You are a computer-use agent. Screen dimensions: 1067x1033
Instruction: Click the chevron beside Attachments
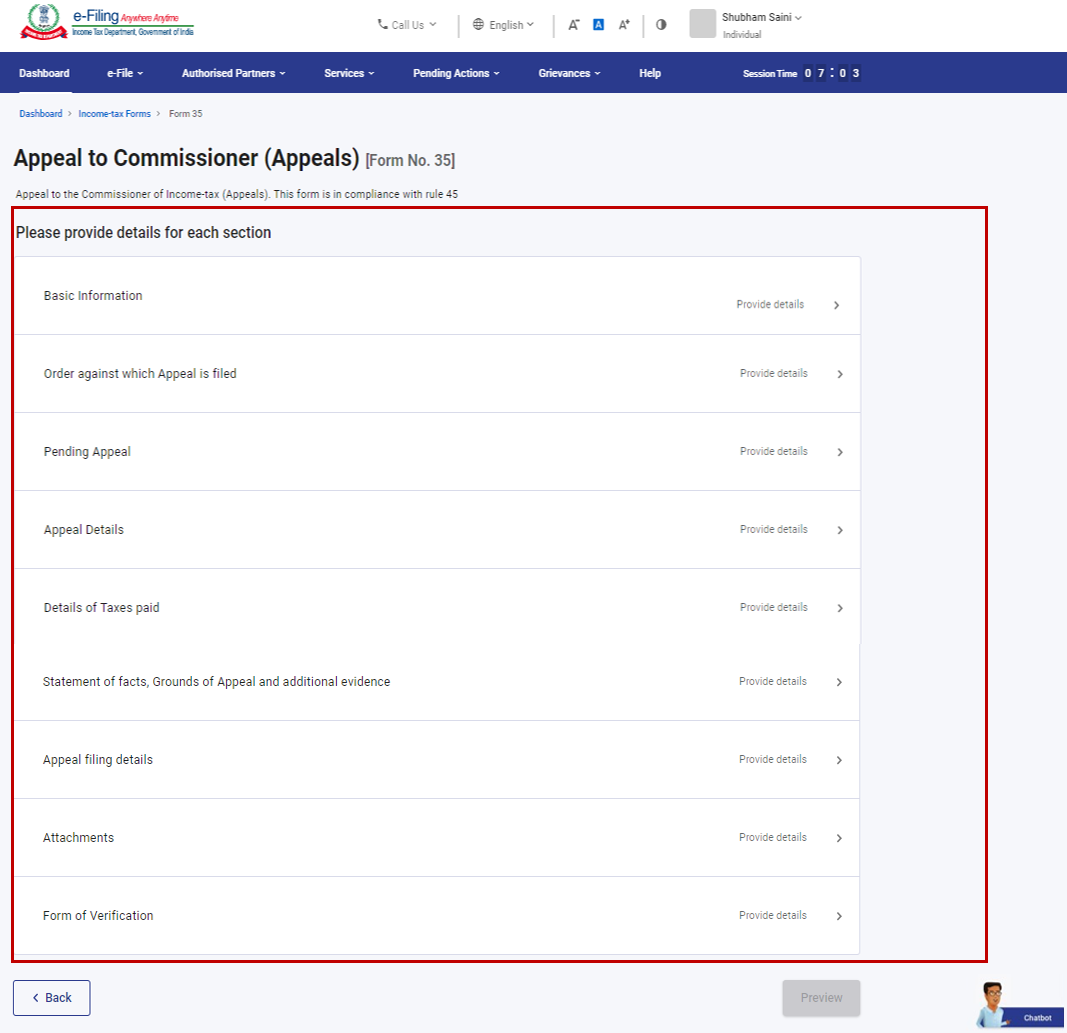click(840, 838)
